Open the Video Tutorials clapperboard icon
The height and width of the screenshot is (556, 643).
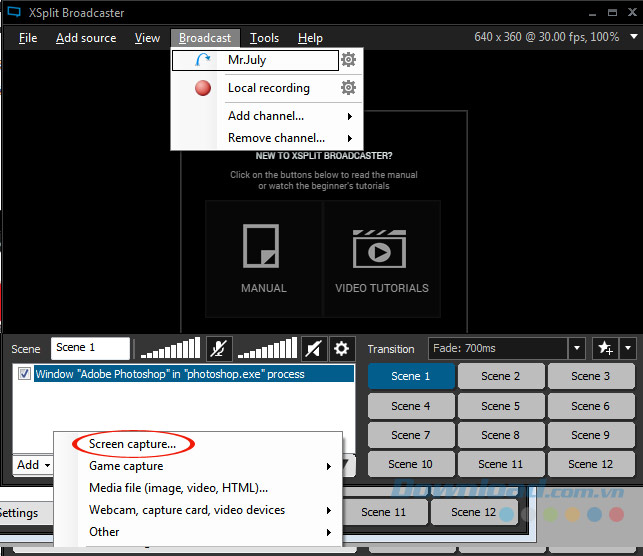point(381,246)
